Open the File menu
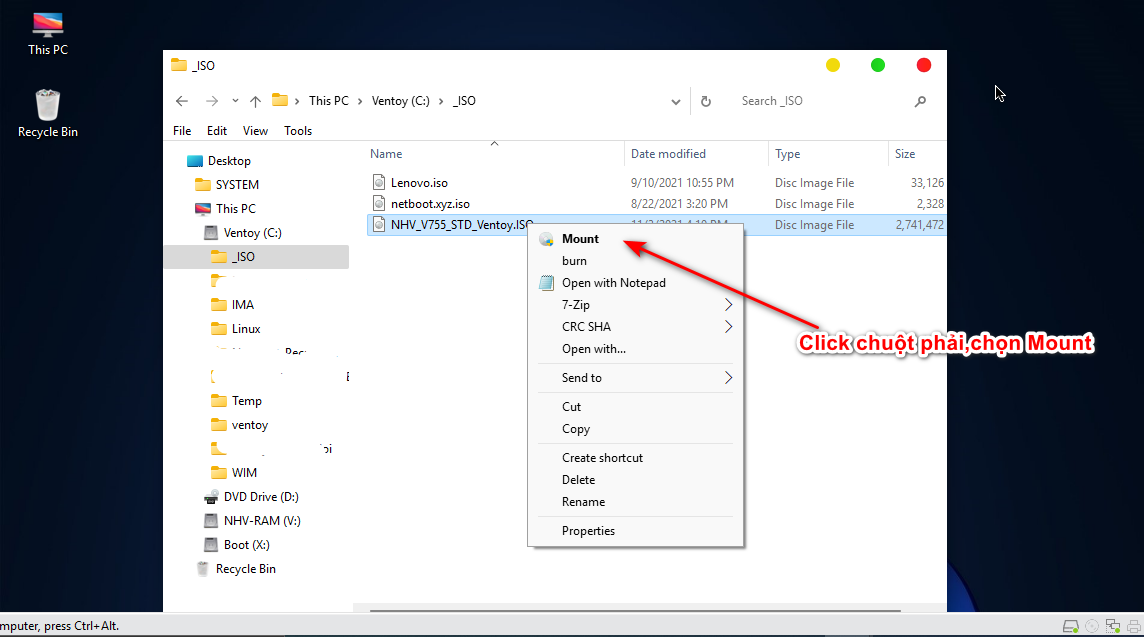The height and width of the screenshot is (637, 1144). [182, 131]
